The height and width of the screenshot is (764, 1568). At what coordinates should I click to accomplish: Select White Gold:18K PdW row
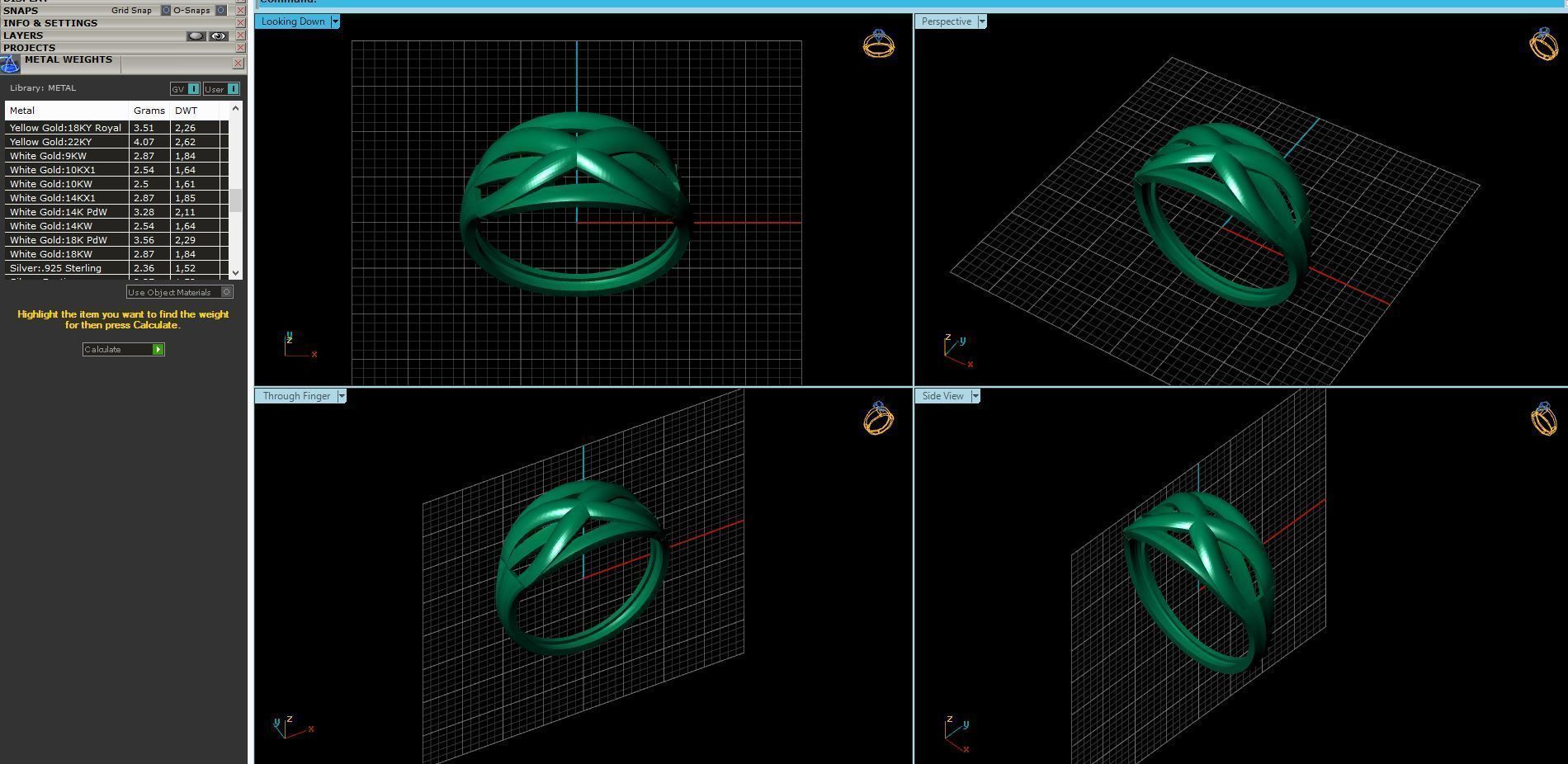tap(116, 240)
